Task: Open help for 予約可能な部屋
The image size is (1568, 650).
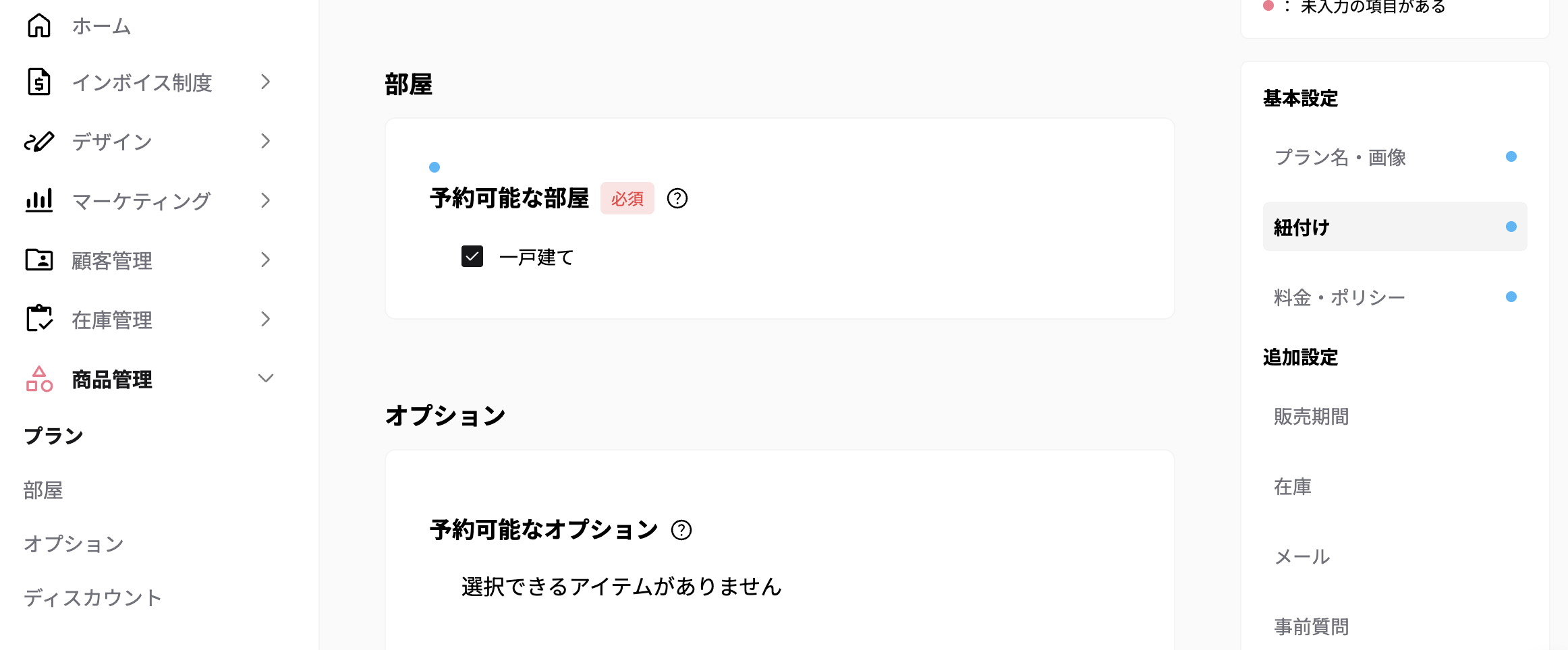Action: tap(677, 199)
